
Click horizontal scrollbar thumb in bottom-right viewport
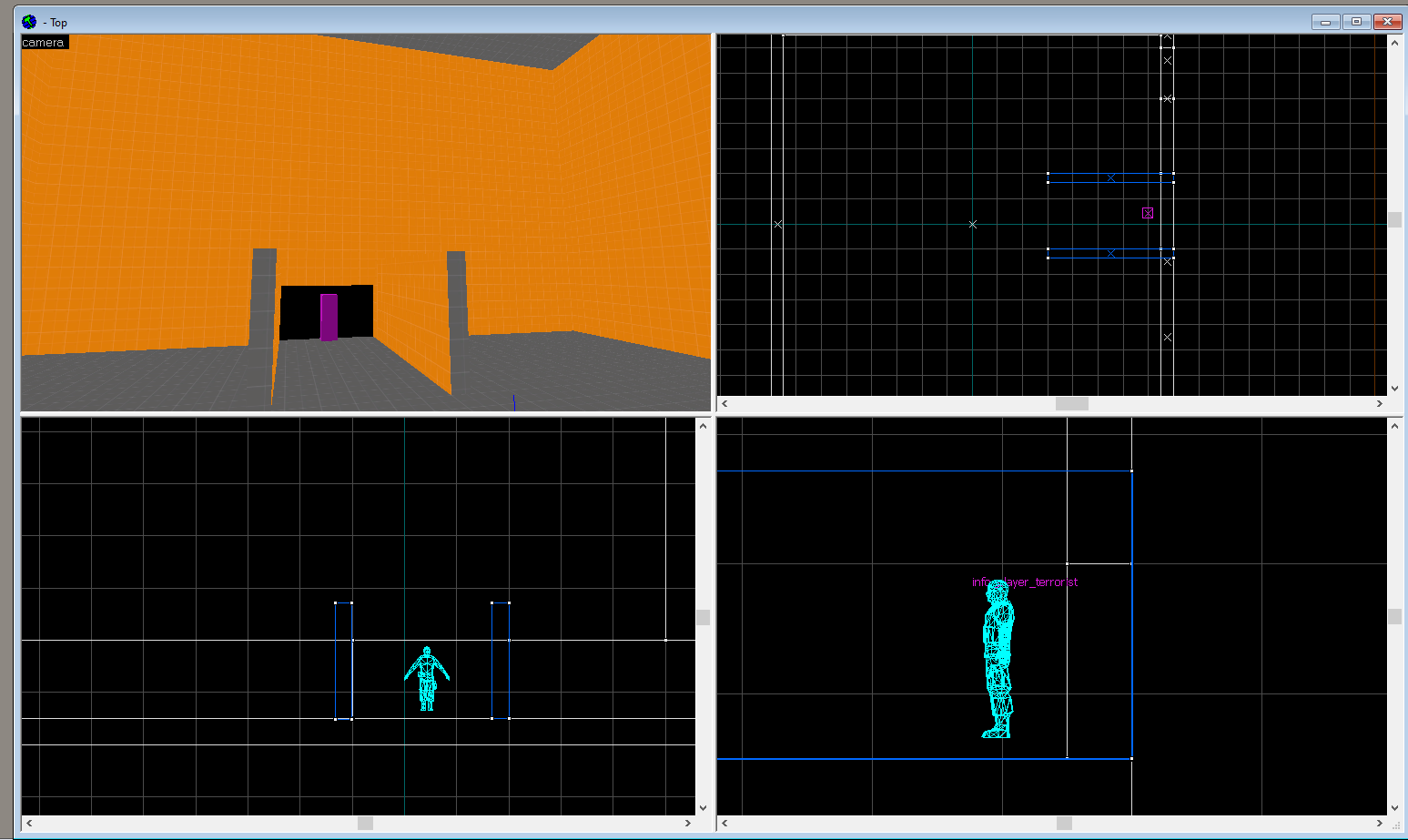click(x=1064, y=823)
